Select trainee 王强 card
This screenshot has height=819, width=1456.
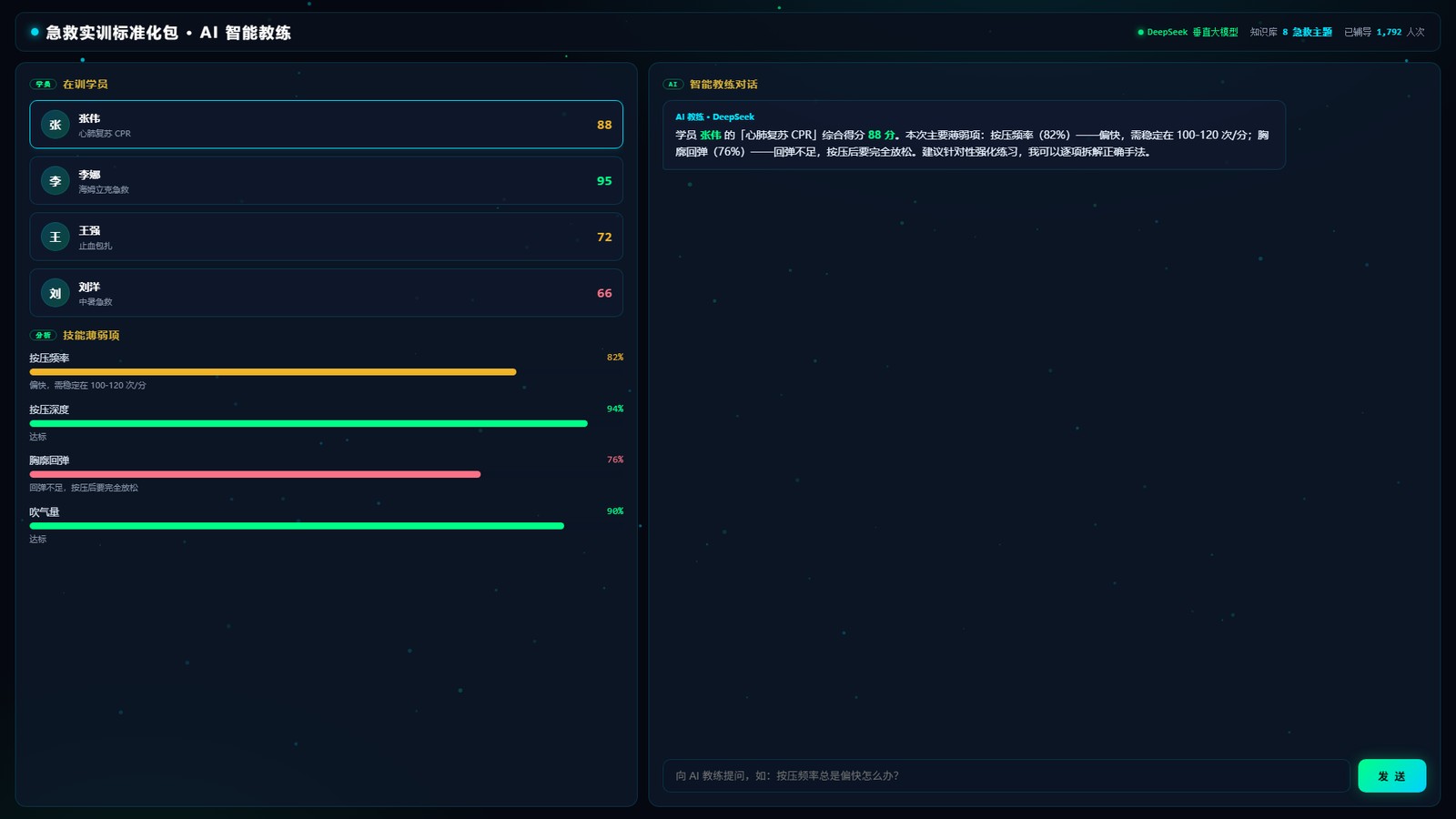(x=326, y=237)
